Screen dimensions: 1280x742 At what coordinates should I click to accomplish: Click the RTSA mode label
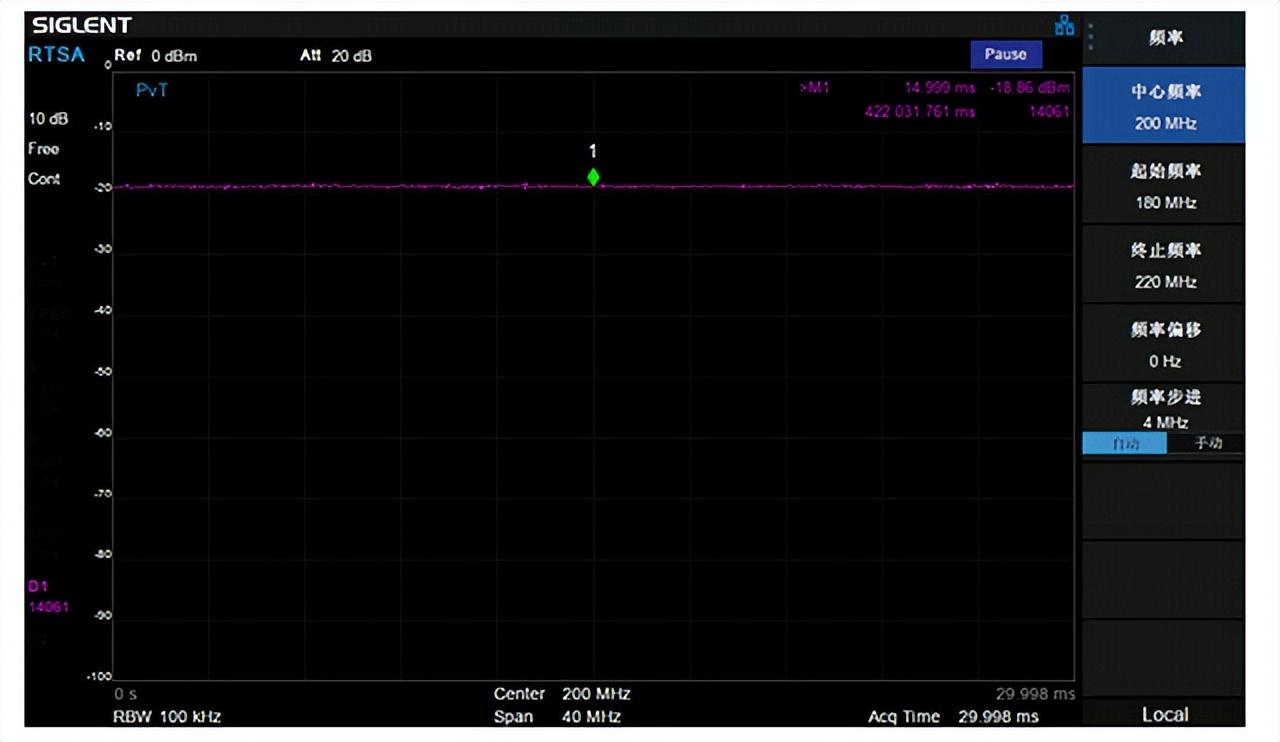point(56,55)
